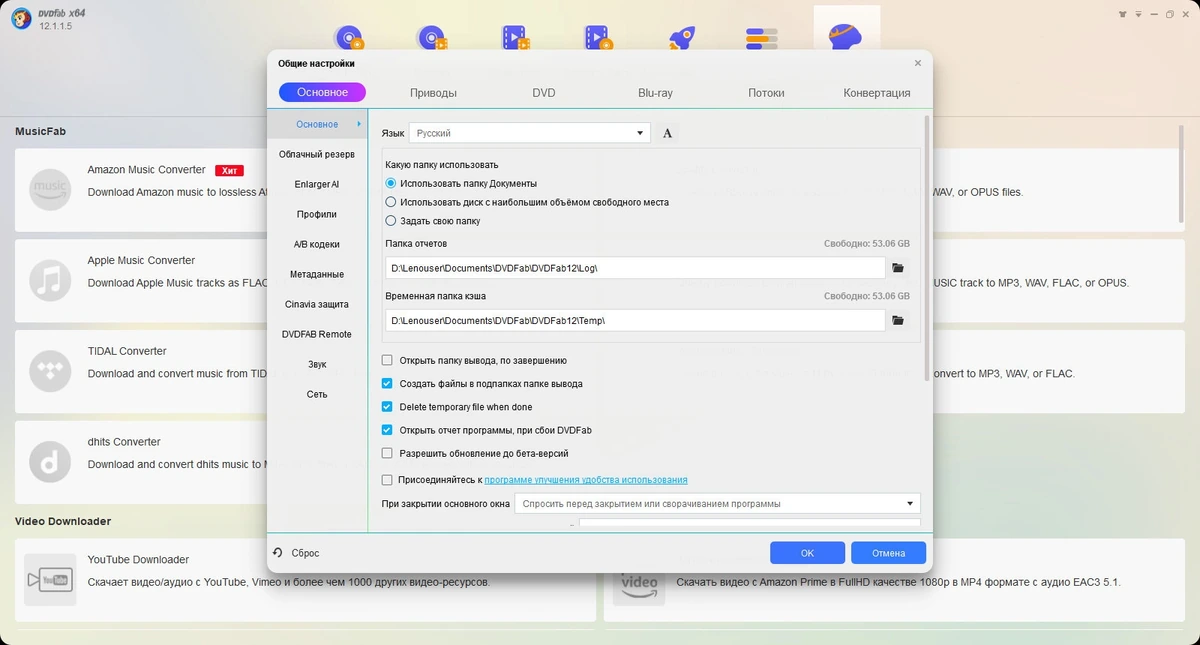
Task: Open 'Сеть' settings section
Action: (317, 394)
